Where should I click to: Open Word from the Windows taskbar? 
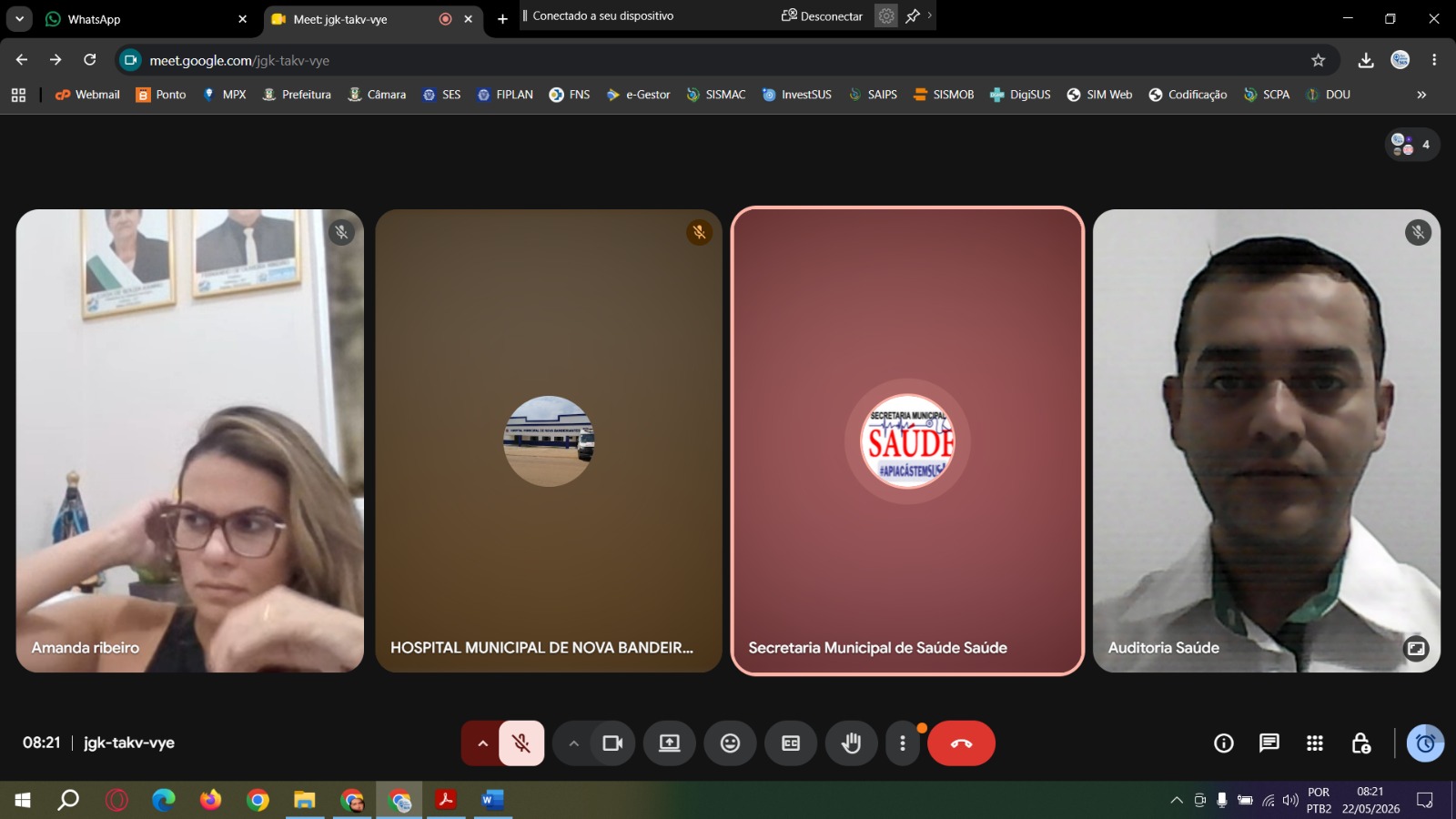tap(492, 800)
